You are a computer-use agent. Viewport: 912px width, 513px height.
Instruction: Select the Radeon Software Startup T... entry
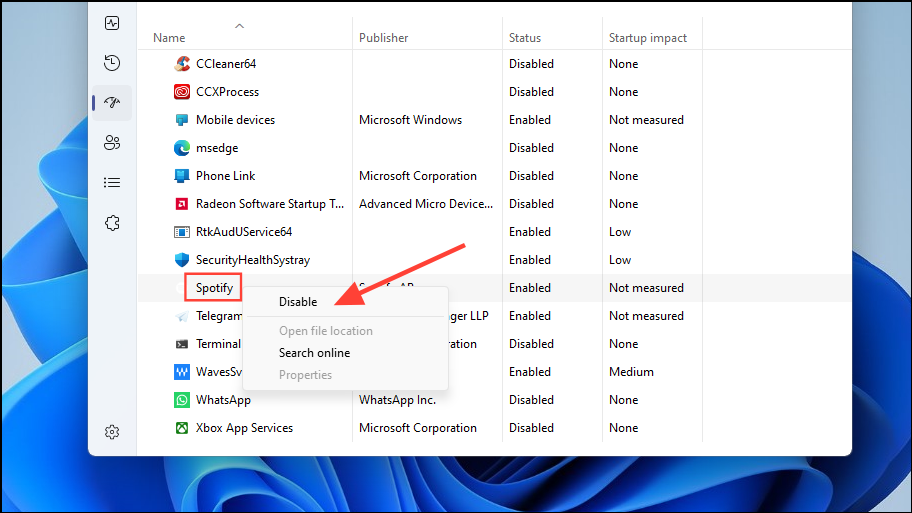tap(270, 204)
